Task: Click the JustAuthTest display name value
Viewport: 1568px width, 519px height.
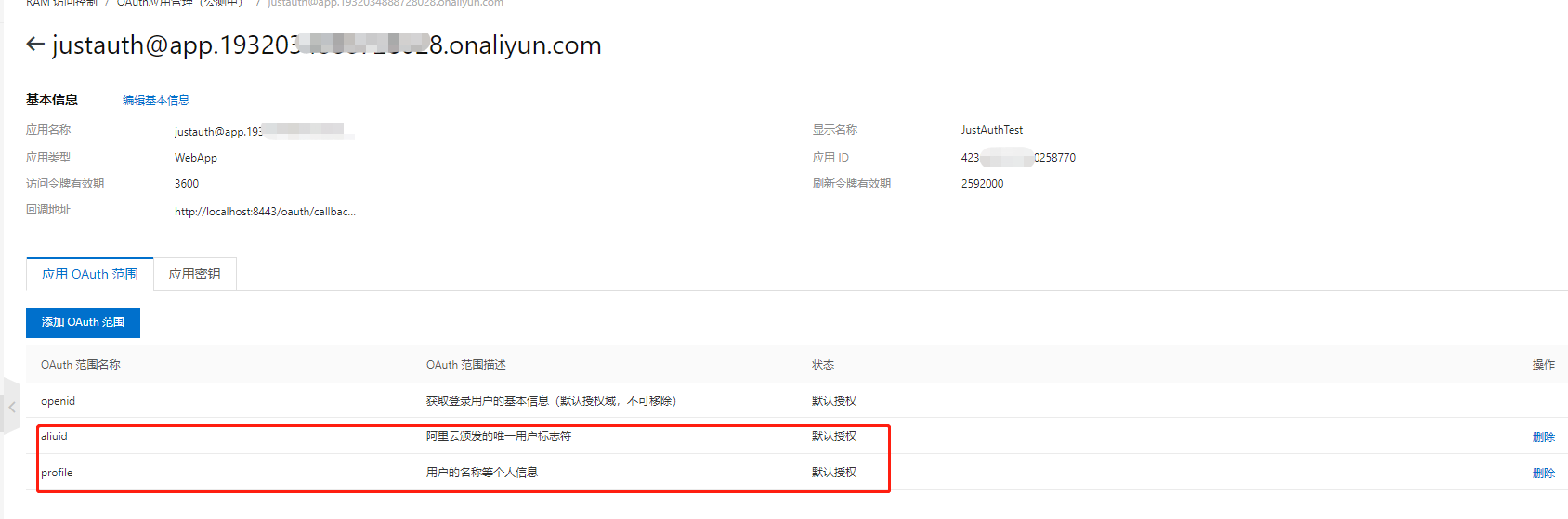Action: click(991, 130)
